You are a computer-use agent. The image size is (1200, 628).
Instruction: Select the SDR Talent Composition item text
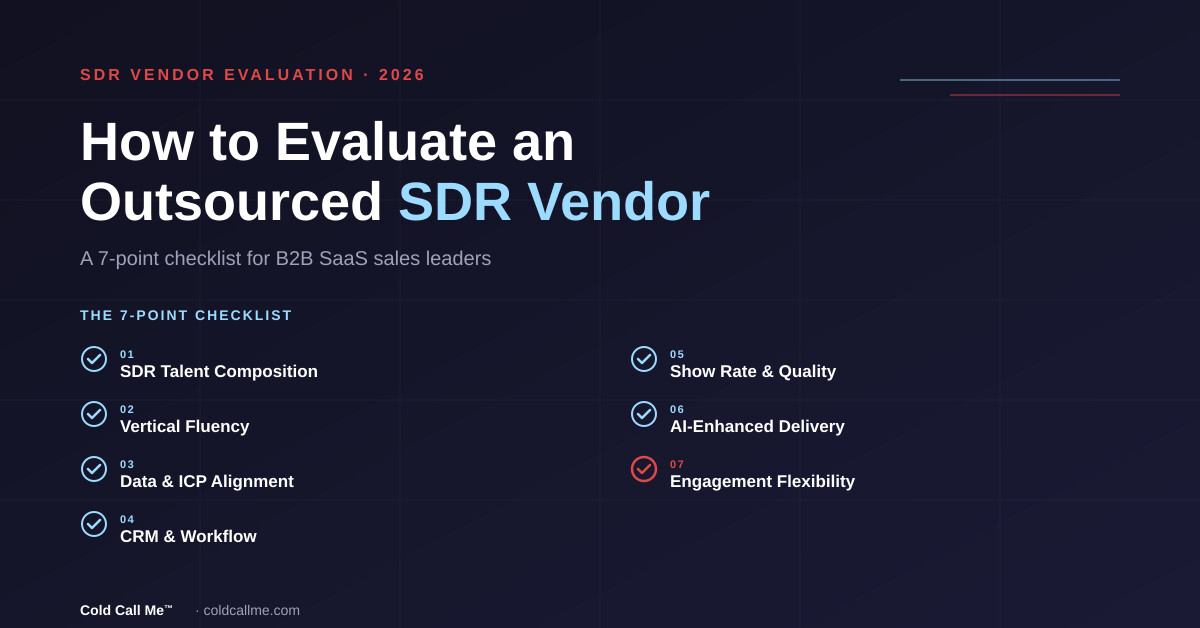coord(219,371)
